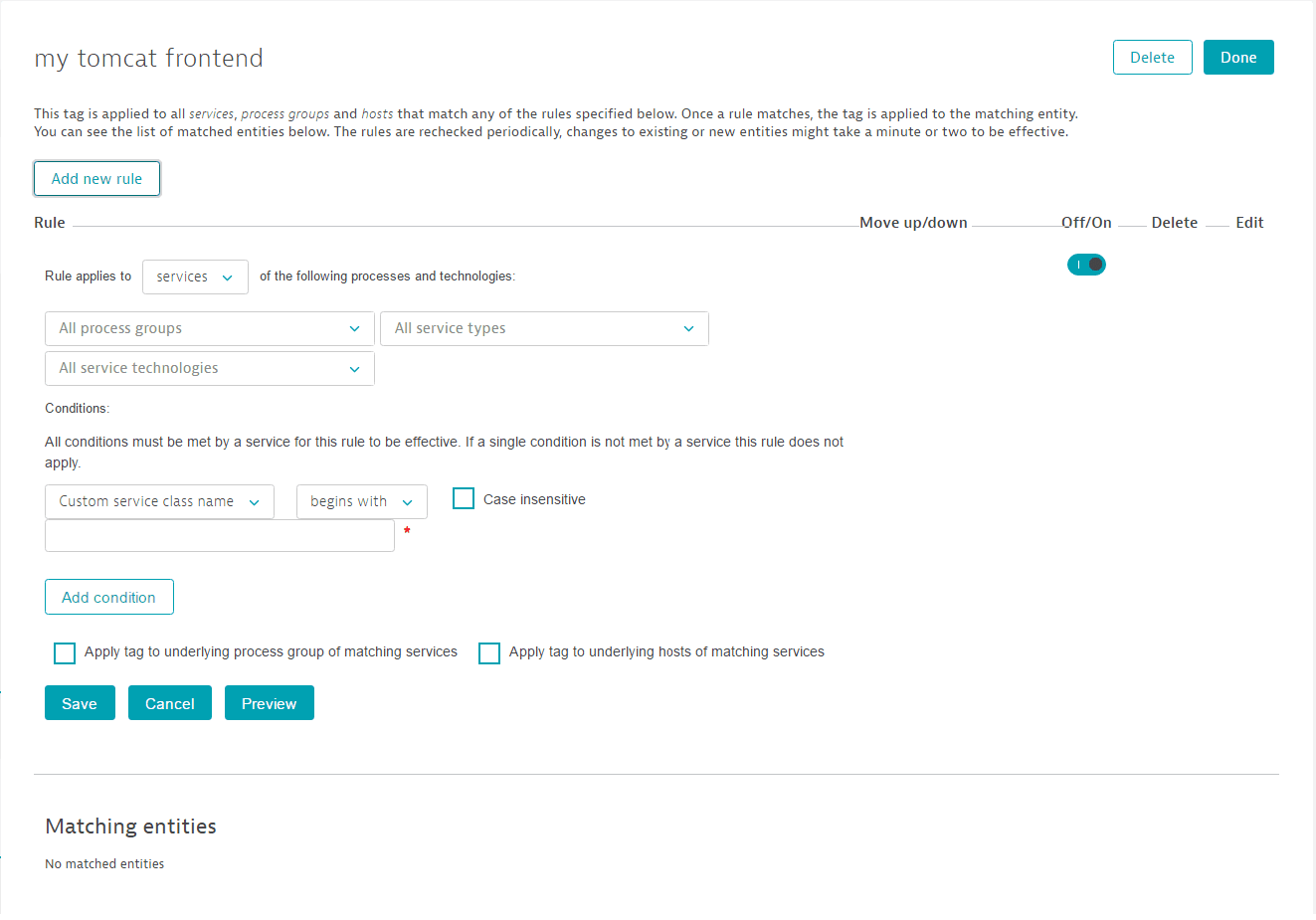Toggle the rule Off/On switch

pyautogui.click(x=1086, y=265)
